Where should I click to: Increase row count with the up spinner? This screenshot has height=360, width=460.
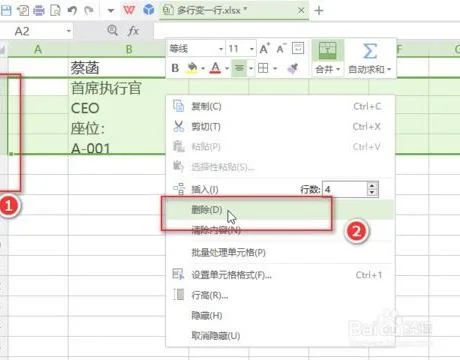click(372, 186)
